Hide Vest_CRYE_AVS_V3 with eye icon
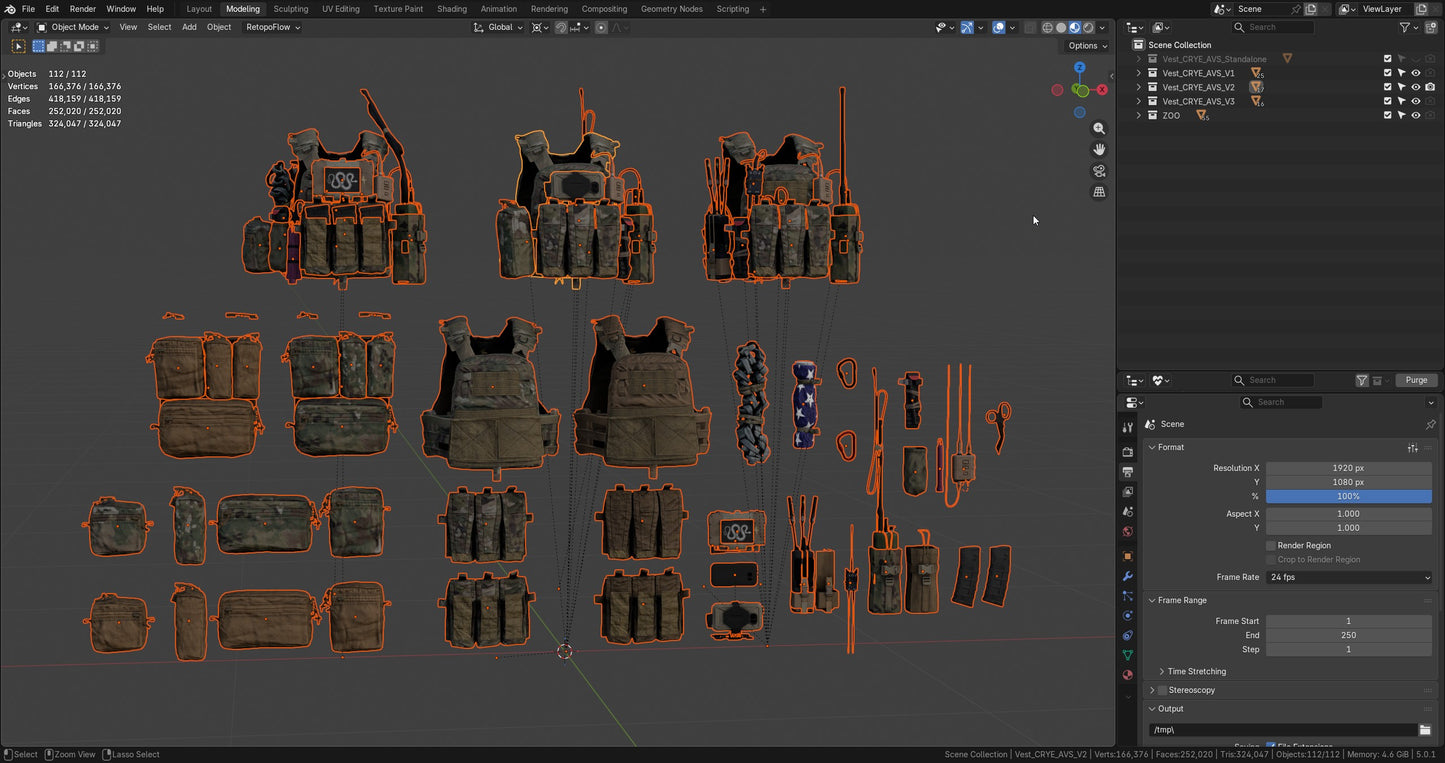Screen dimensions: 1445x763 pos(1415,101)
